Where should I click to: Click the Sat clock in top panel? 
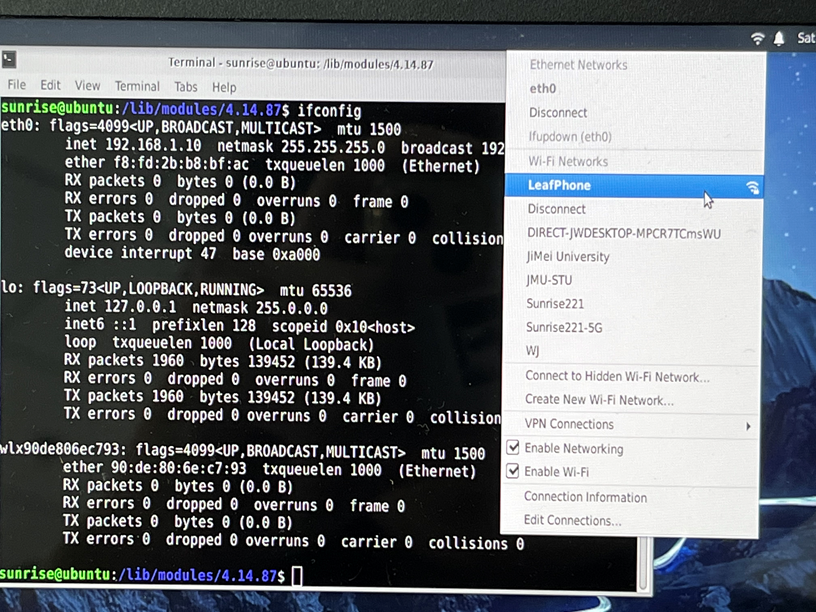(x=806, y=37)
